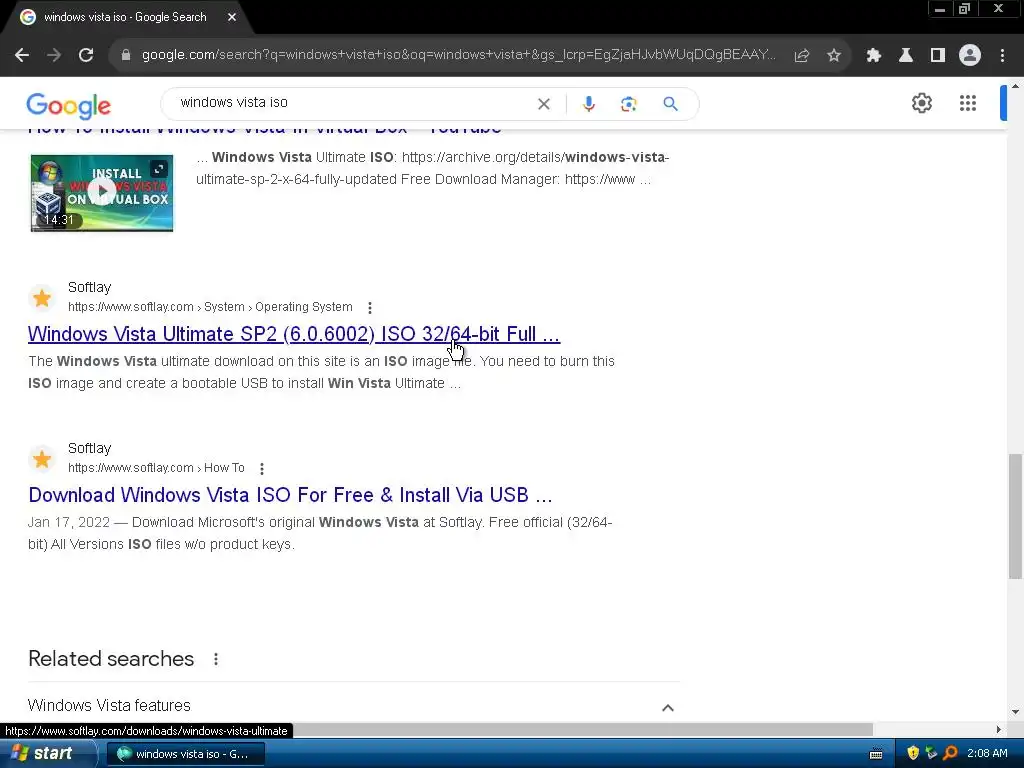Click the scroll right arrow of horizontal scrollbar

pyautogui.click(x=999, y=729)
